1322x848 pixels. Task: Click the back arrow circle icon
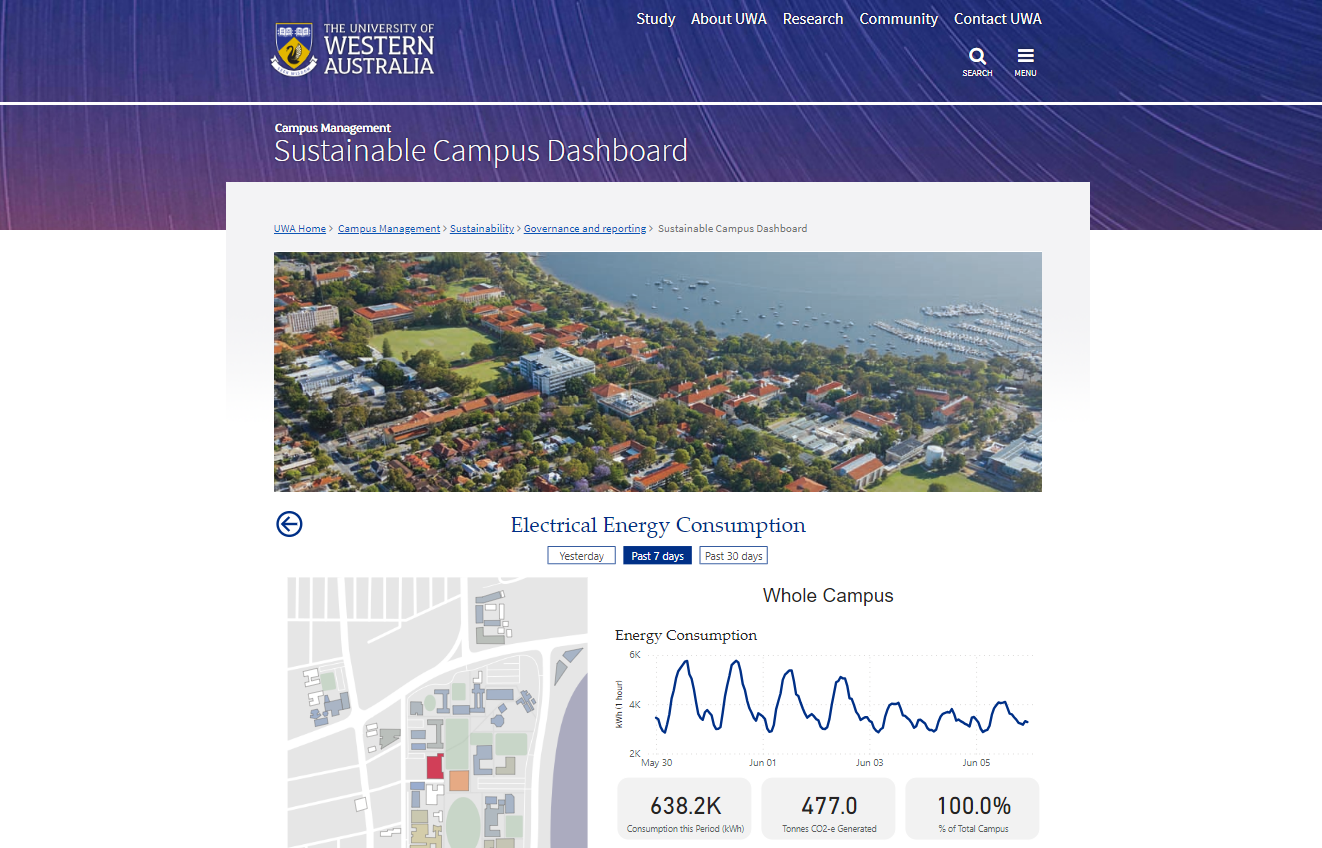pos(289,524)
